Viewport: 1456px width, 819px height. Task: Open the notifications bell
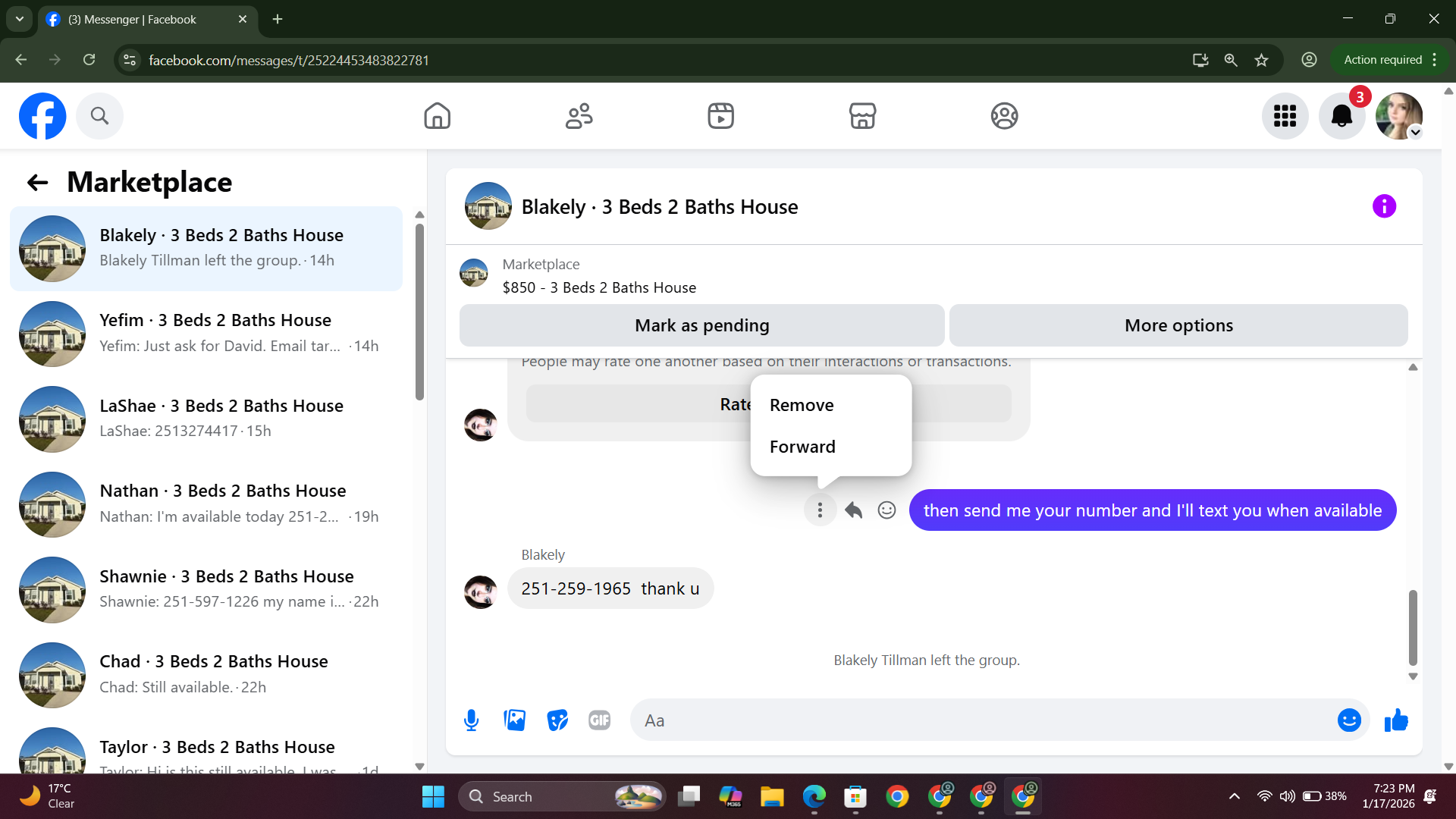(x=1341, y=116)
